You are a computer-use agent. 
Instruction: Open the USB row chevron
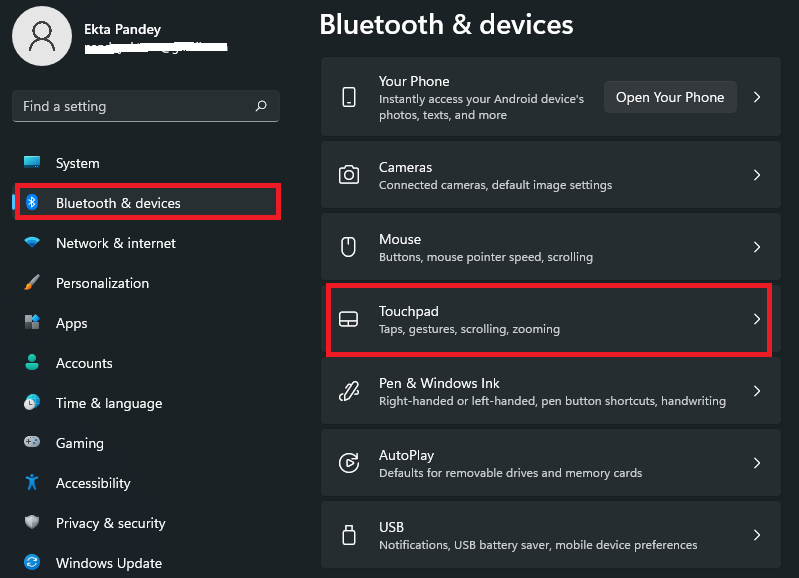757,535
